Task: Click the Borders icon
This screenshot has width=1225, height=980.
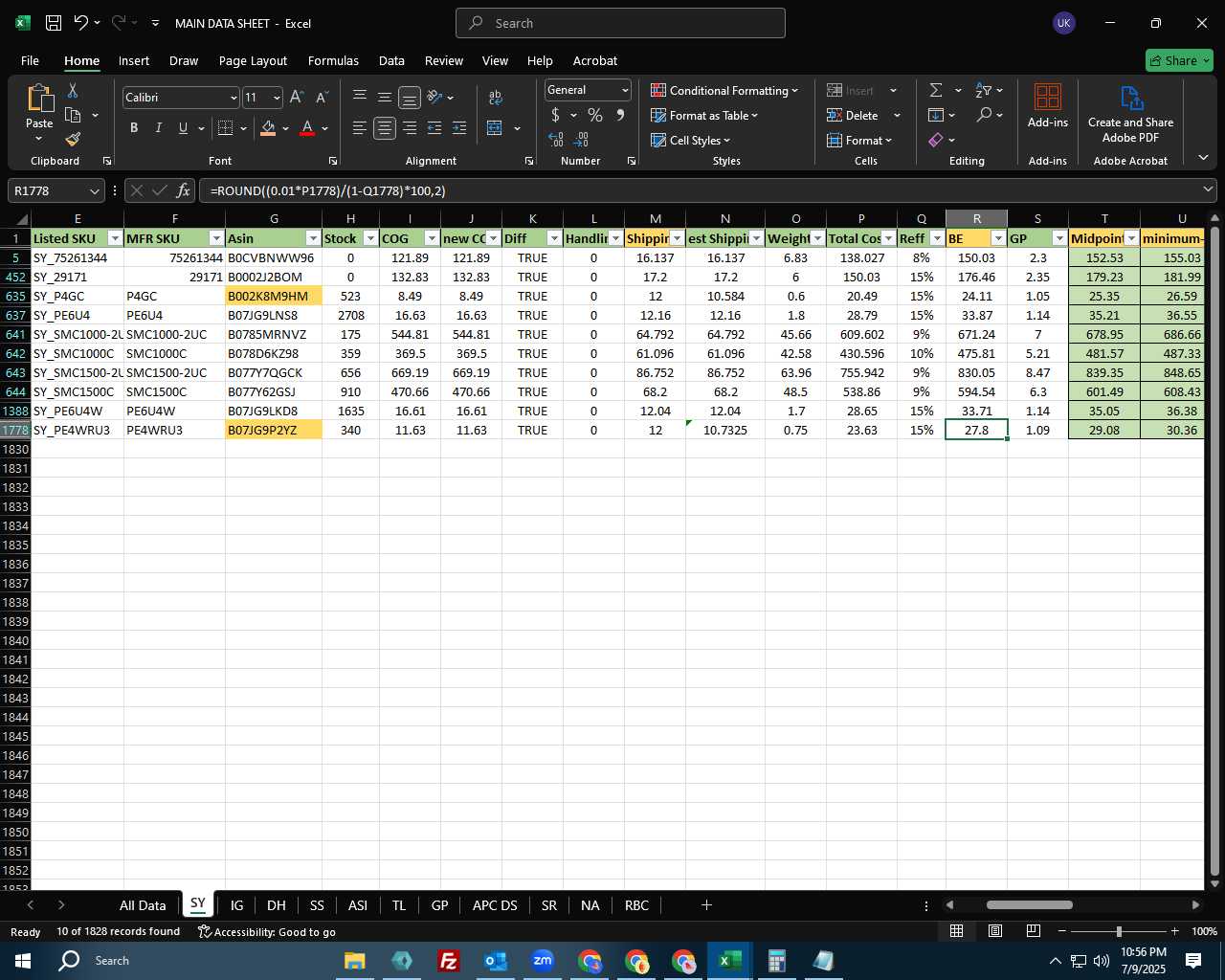Action: (x=226, y=127)
